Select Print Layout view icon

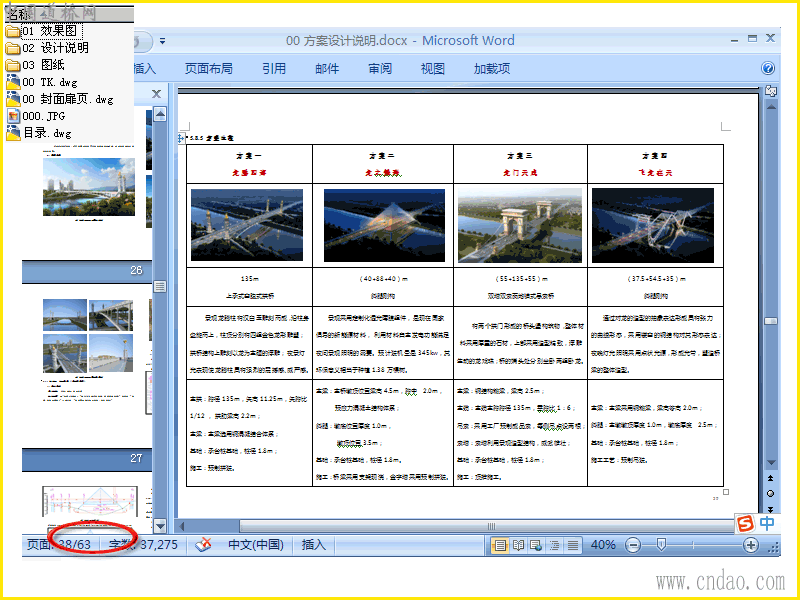pyautogui.click(x=500, y=545)
